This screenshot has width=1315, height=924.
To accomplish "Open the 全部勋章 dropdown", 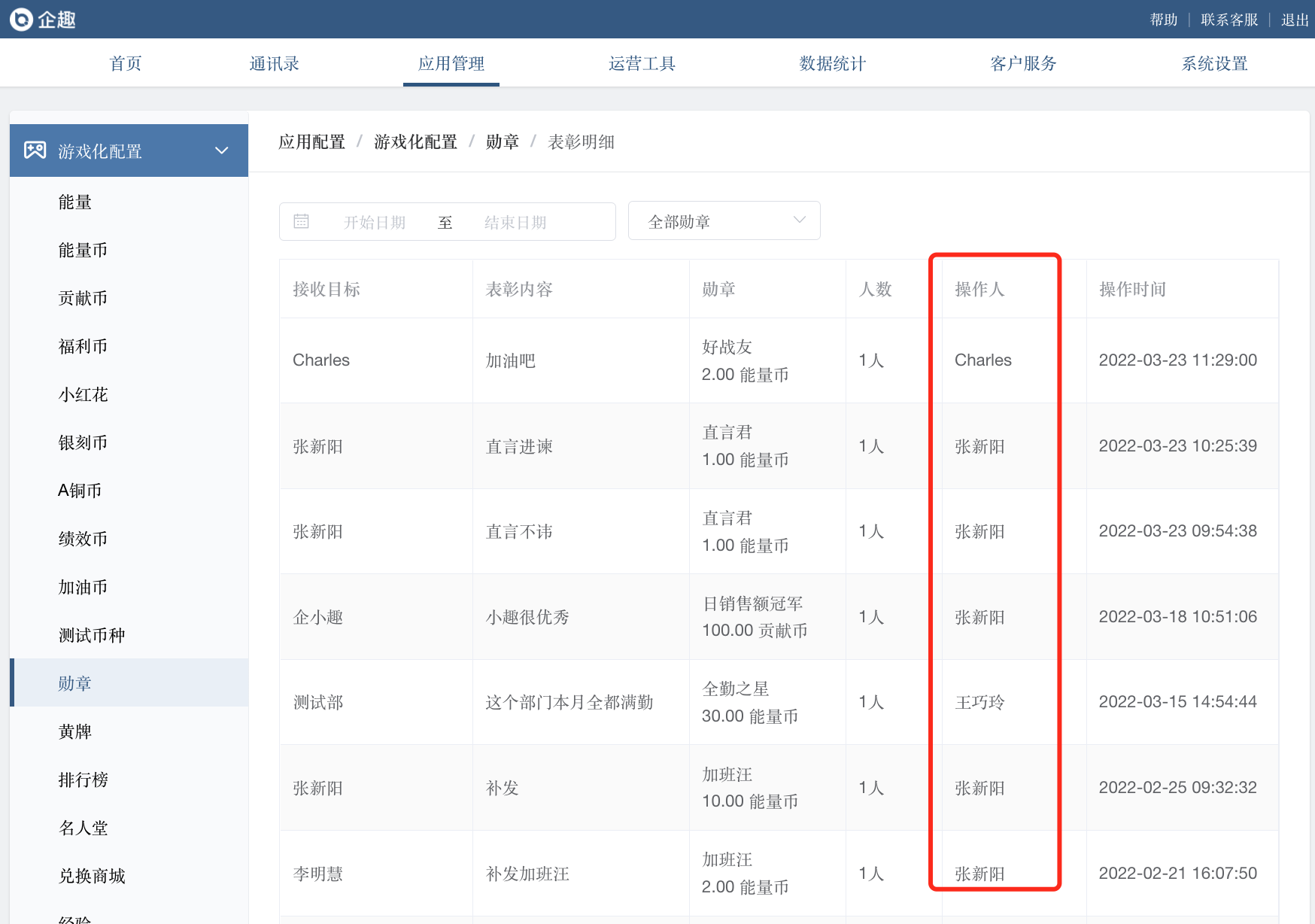I will [x=724, y=220].
